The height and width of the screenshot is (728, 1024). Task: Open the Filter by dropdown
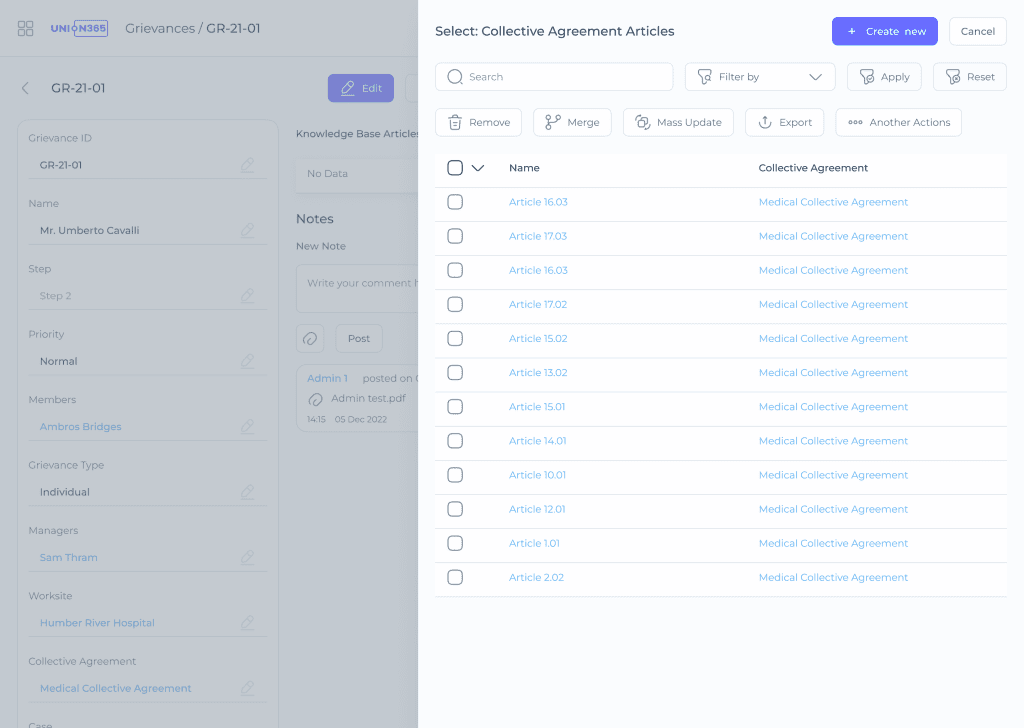[760, 76]
